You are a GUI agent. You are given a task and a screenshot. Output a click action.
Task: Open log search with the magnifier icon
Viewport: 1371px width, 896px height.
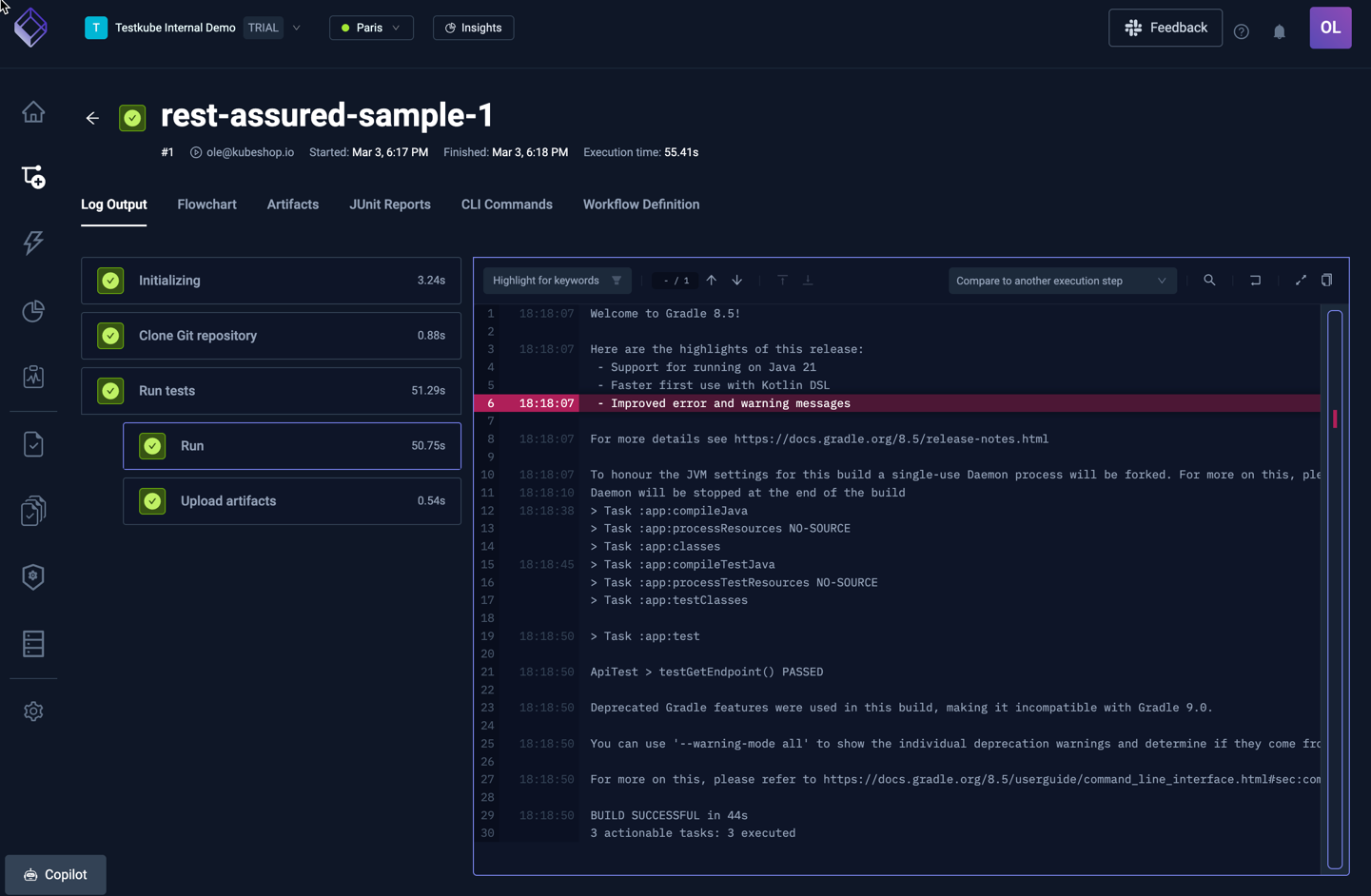coord(1209,280)
